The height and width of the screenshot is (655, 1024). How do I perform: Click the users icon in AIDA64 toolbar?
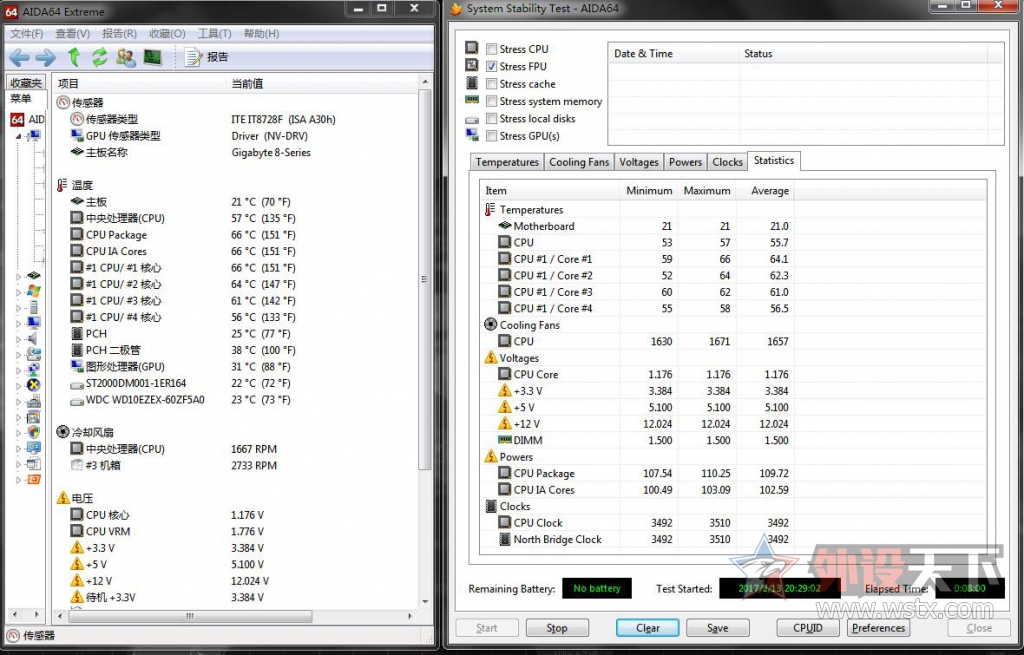click(125, 57)
